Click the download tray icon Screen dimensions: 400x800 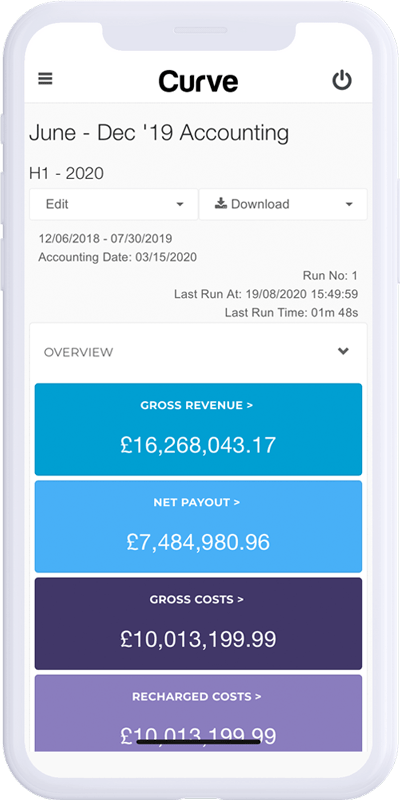coord(220,204)
